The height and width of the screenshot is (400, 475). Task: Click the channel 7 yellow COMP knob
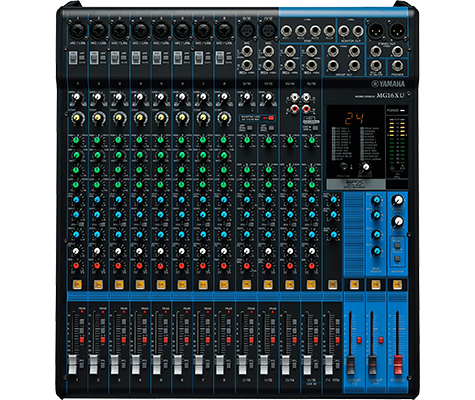coord(203,118)
